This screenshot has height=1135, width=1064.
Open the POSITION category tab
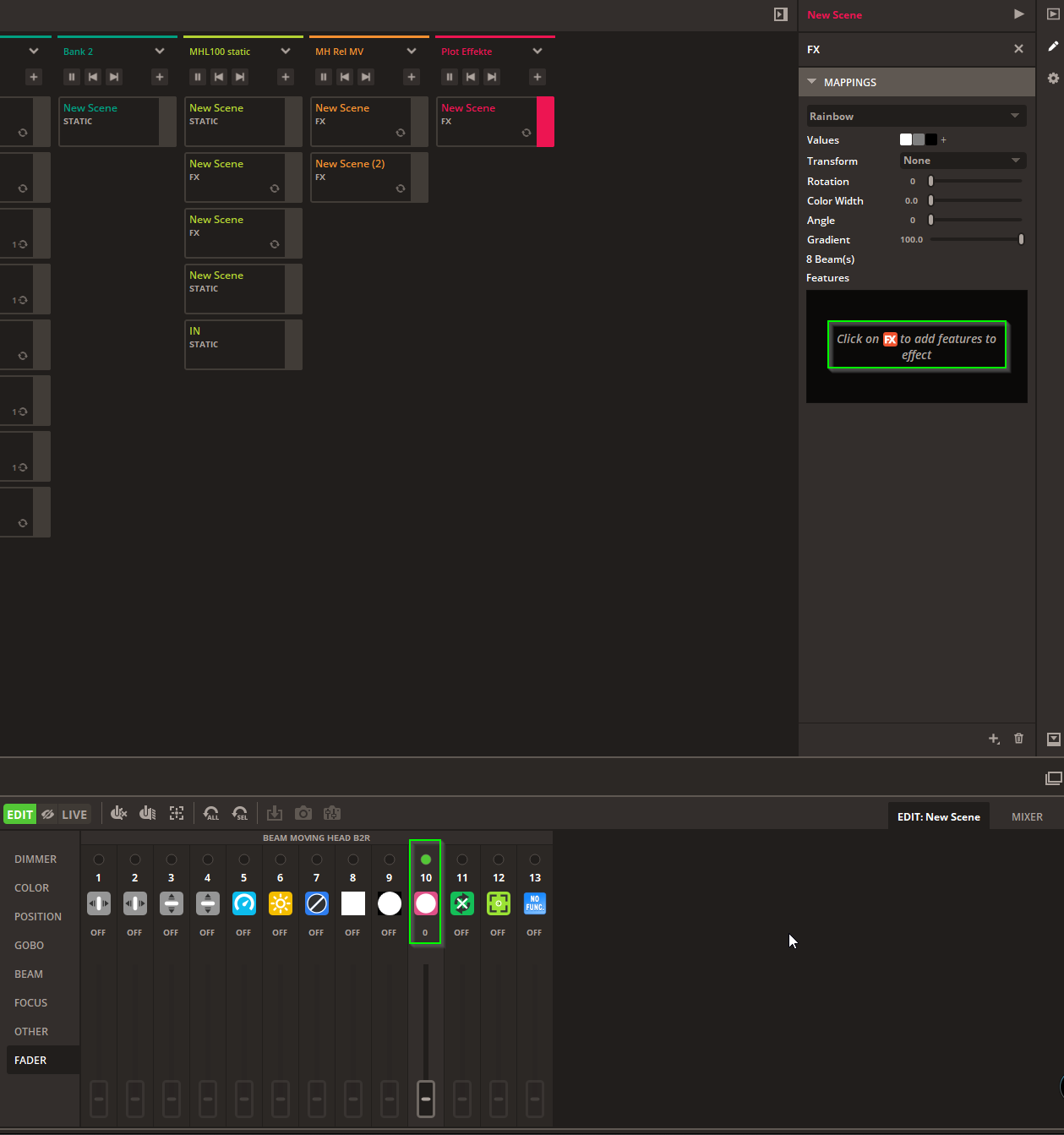pyautogui.click(x=38, y=916)
